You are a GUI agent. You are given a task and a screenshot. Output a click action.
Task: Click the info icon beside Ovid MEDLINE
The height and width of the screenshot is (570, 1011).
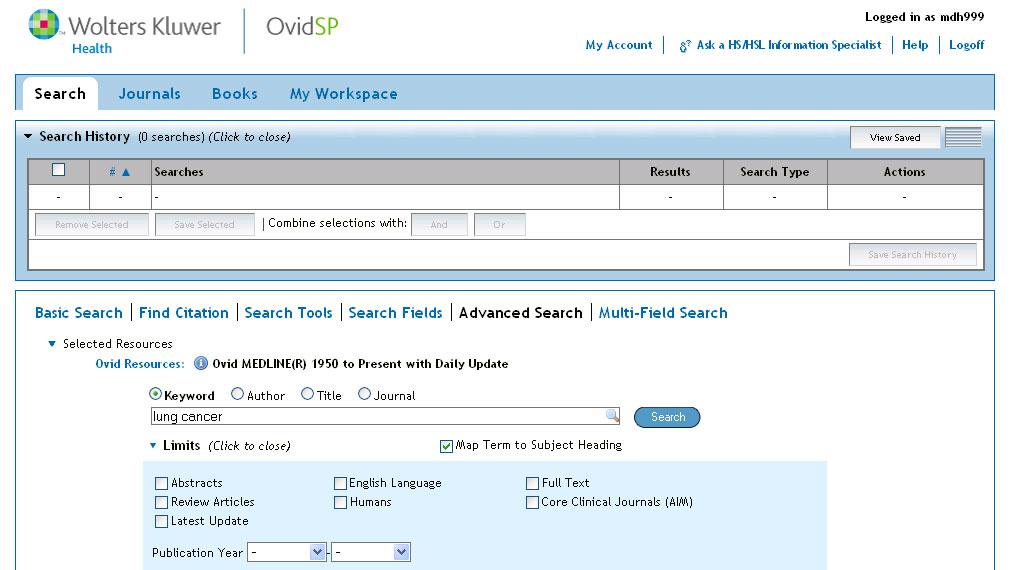point(200,364)
